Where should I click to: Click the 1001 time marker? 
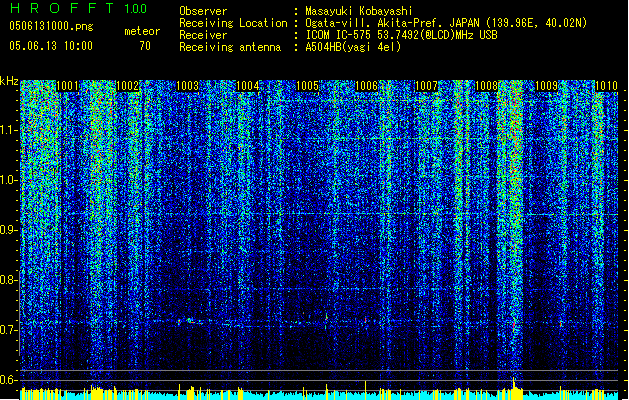[x=67, y=86]
